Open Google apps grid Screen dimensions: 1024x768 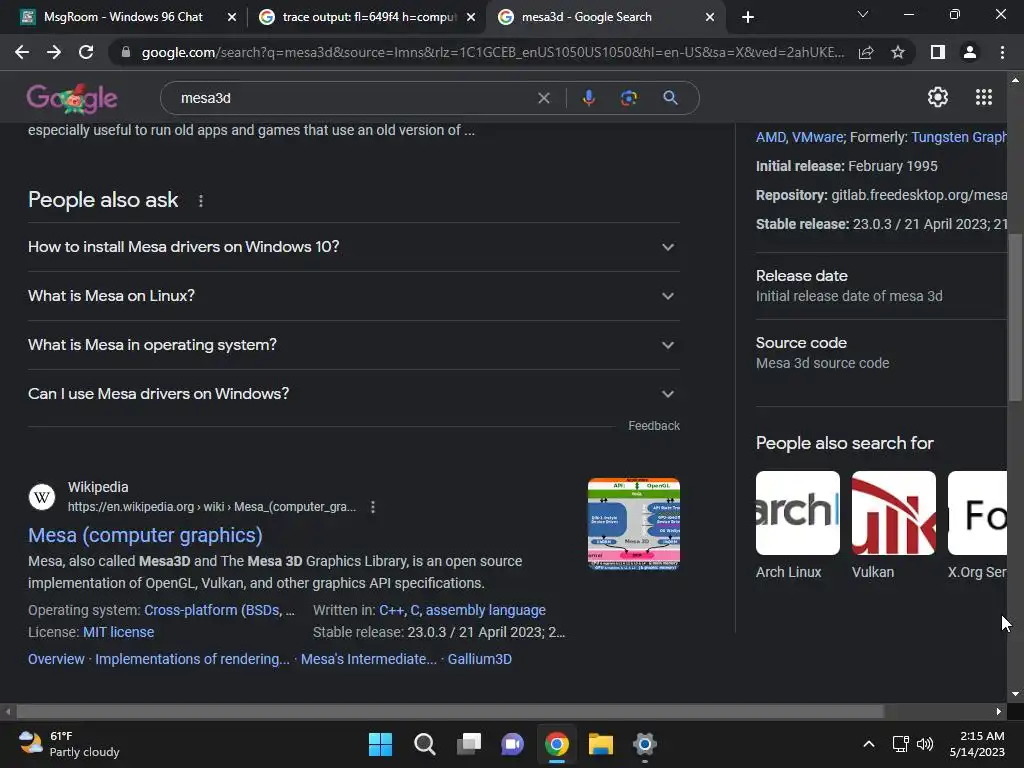984,97
